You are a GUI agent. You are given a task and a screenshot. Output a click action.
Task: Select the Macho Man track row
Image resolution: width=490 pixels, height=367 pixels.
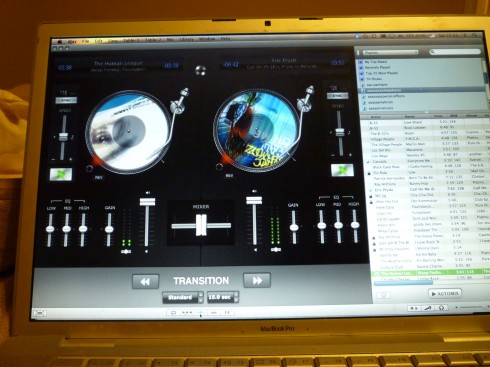427,144
